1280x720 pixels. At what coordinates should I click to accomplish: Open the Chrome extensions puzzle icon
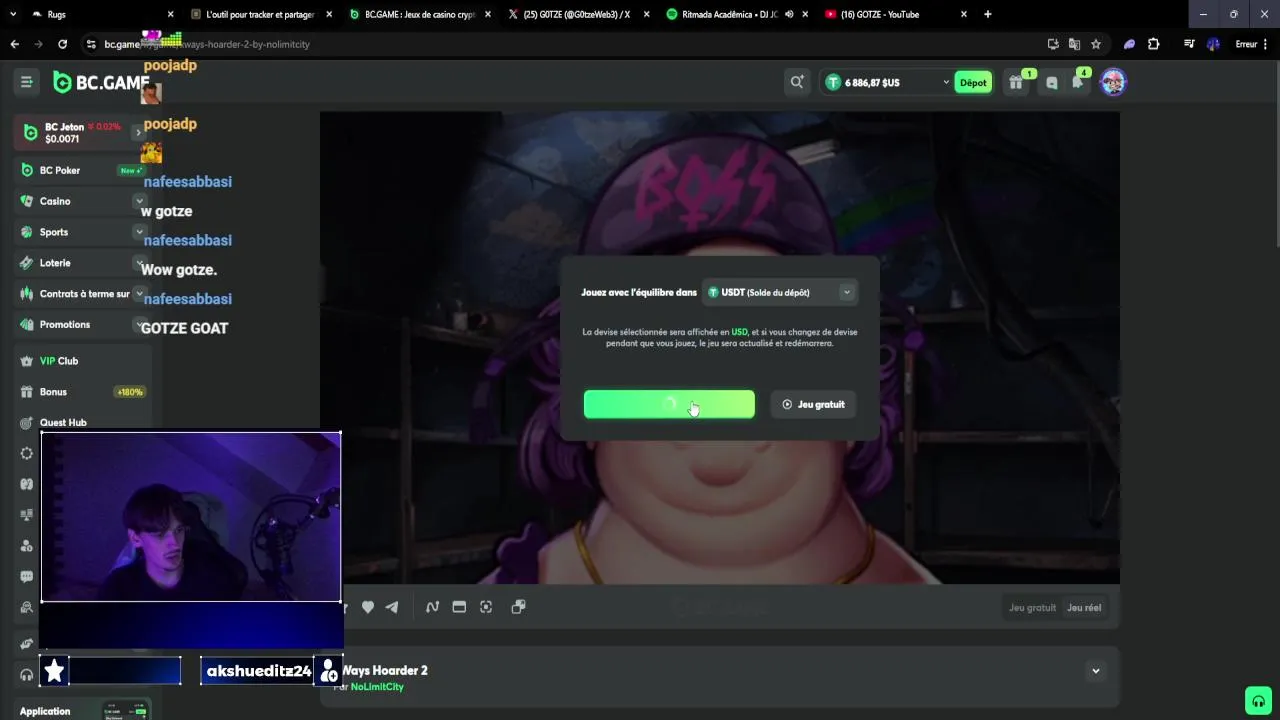[1153, 44]
